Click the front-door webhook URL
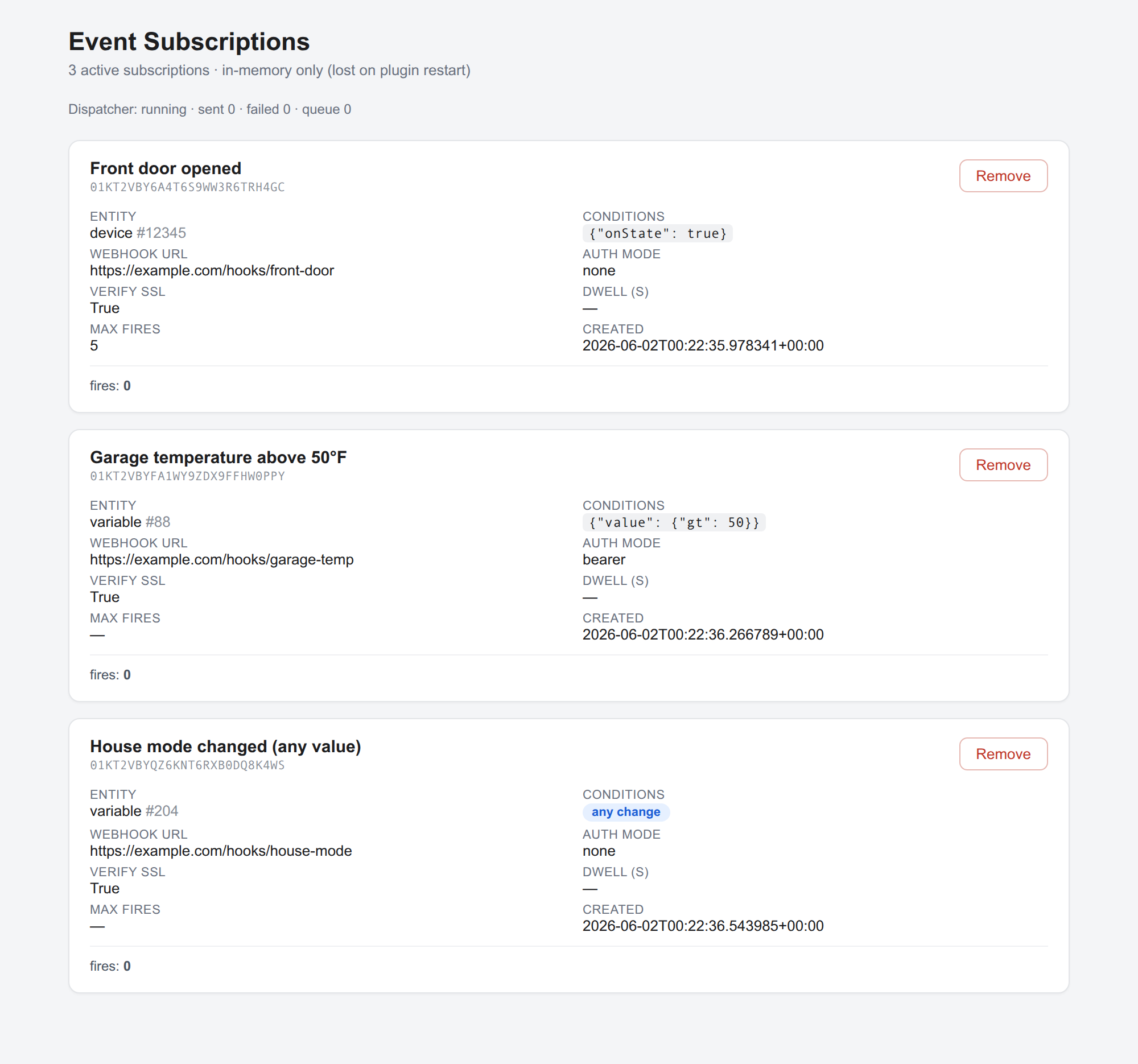Viewport: 1138px width, 1064px height. pyautogui.click(x=212, y=271)
